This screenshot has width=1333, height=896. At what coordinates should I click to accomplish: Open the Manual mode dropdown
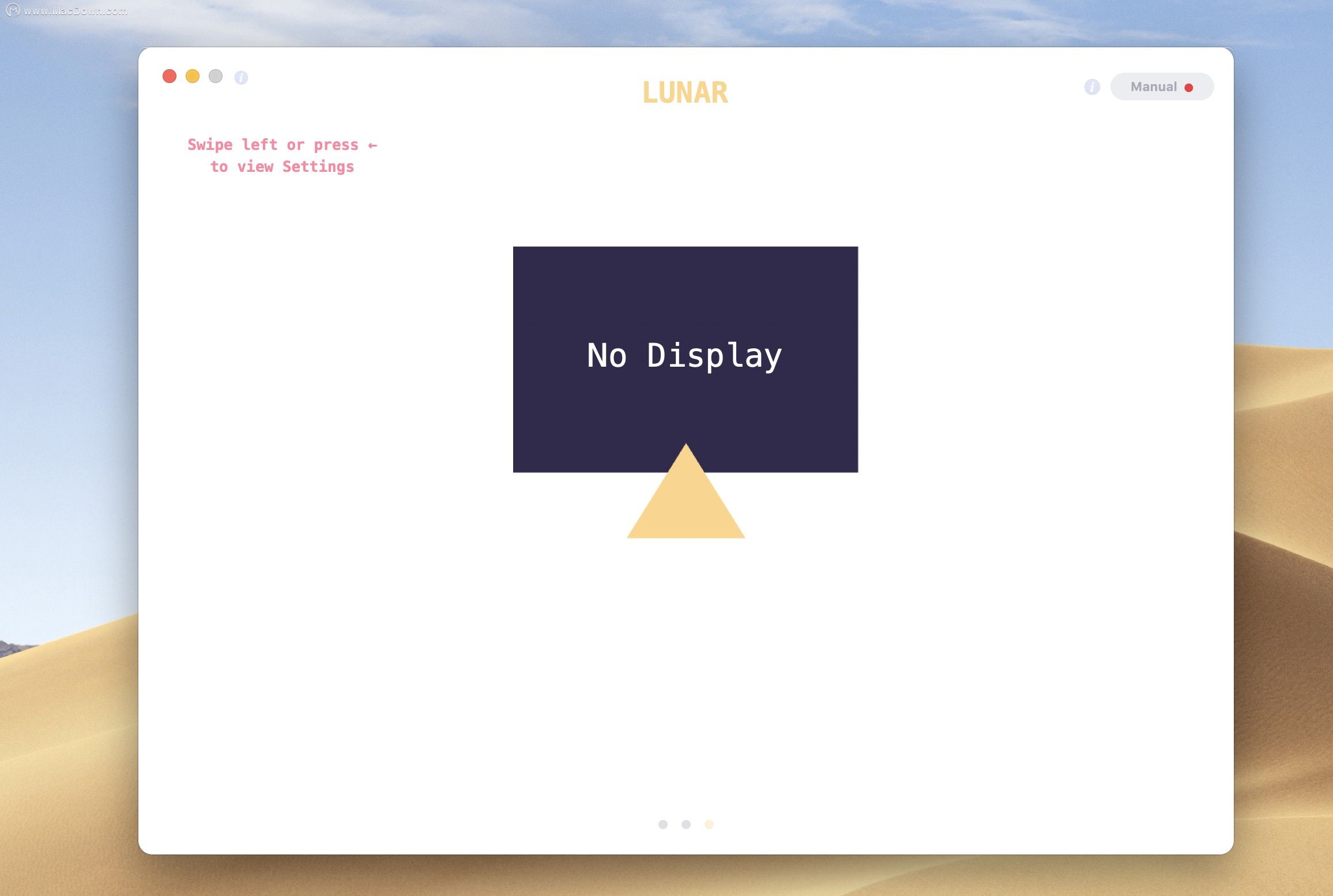pos(1162,87)
